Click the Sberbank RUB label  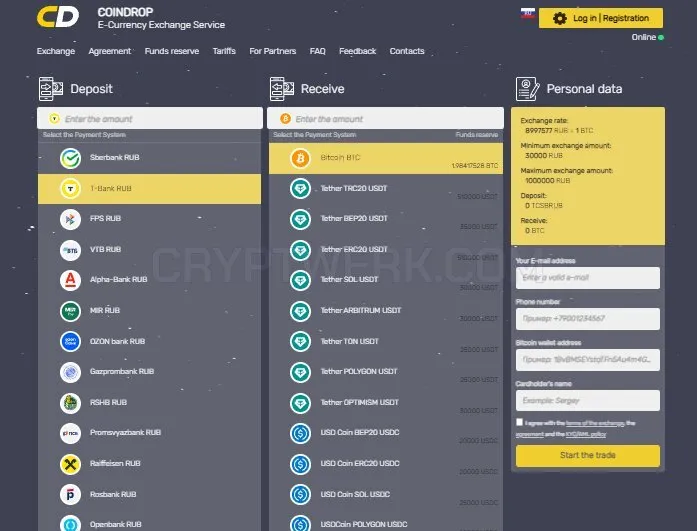click(115, 157)
